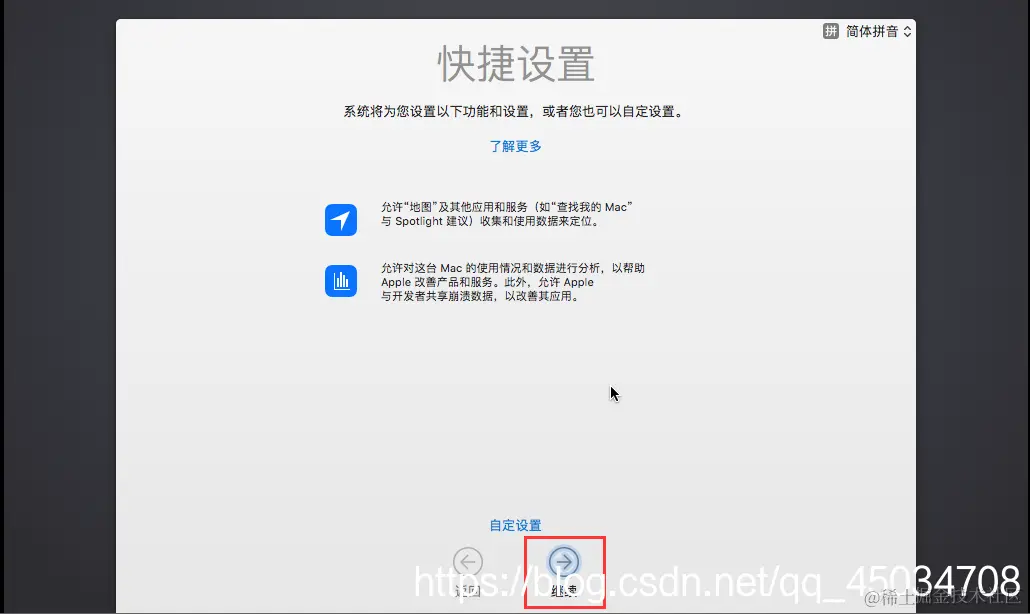Click the forward arrow inside the red box

click(x=565, y=562)
